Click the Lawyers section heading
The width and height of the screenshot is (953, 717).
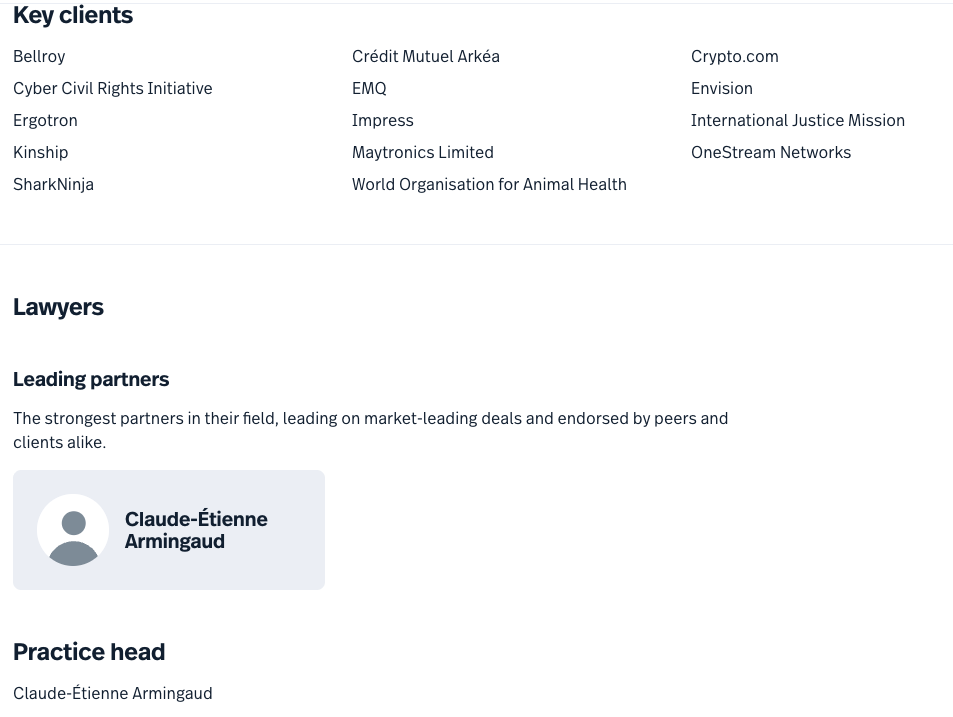click(58, 307)
